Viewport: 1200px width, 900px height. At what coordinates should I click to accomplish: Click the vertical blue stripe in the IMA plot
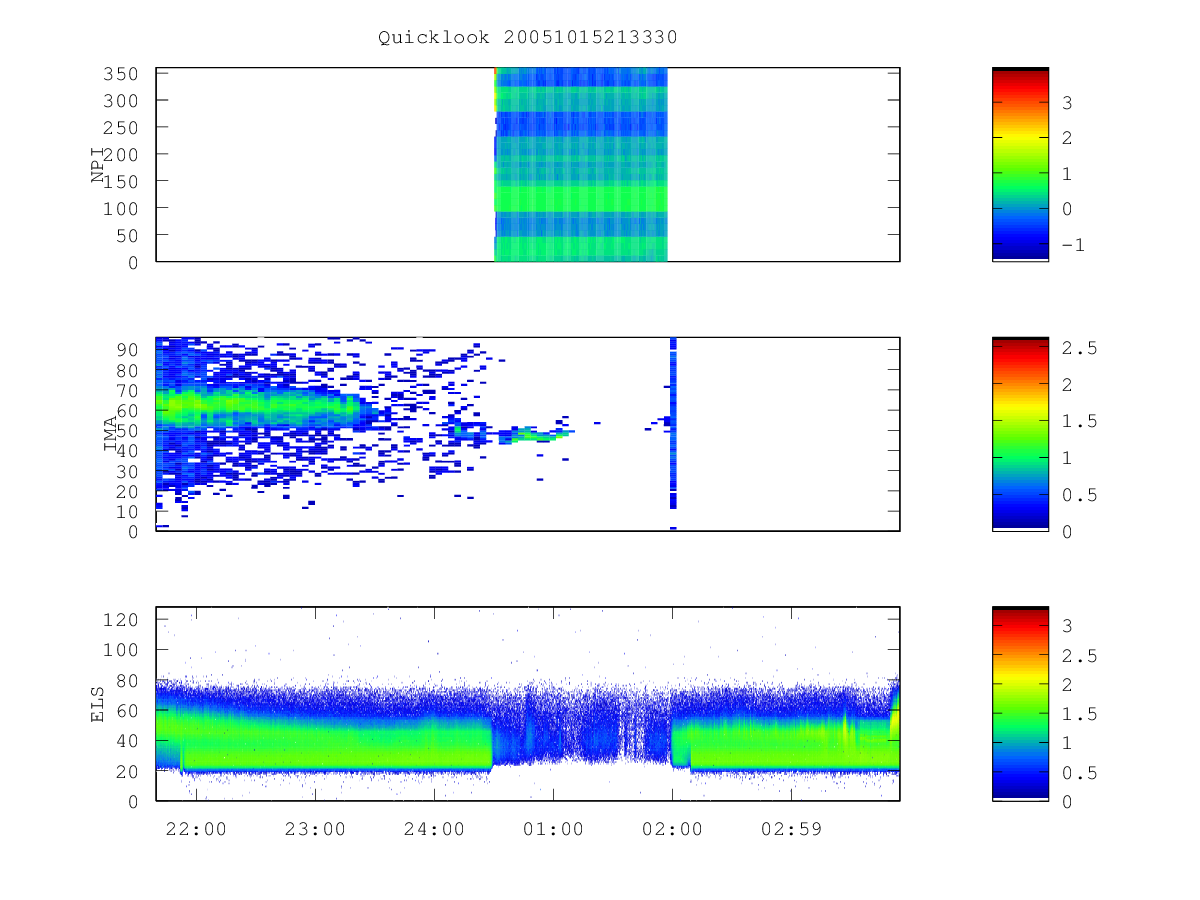tap(673, 424)
